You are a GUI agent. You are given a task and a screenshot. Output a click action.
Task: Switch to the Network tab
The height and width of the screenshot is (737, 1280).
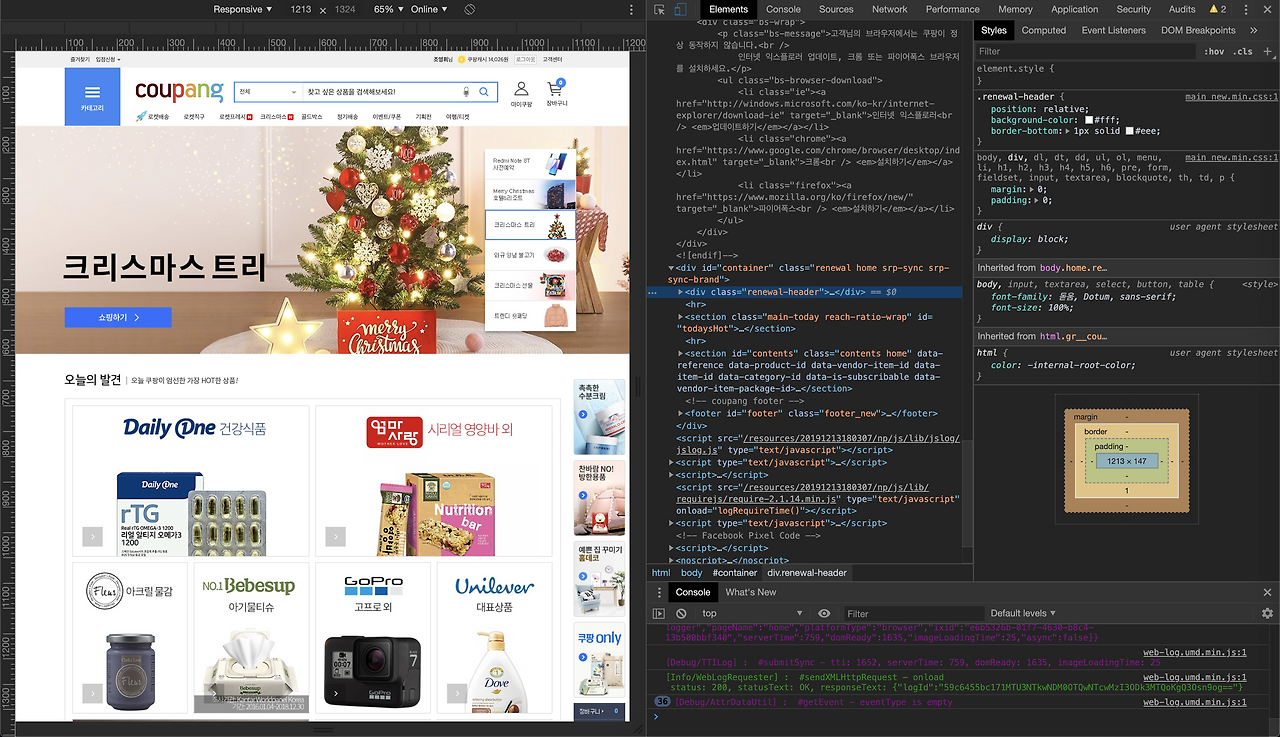[x=889, y=9]
